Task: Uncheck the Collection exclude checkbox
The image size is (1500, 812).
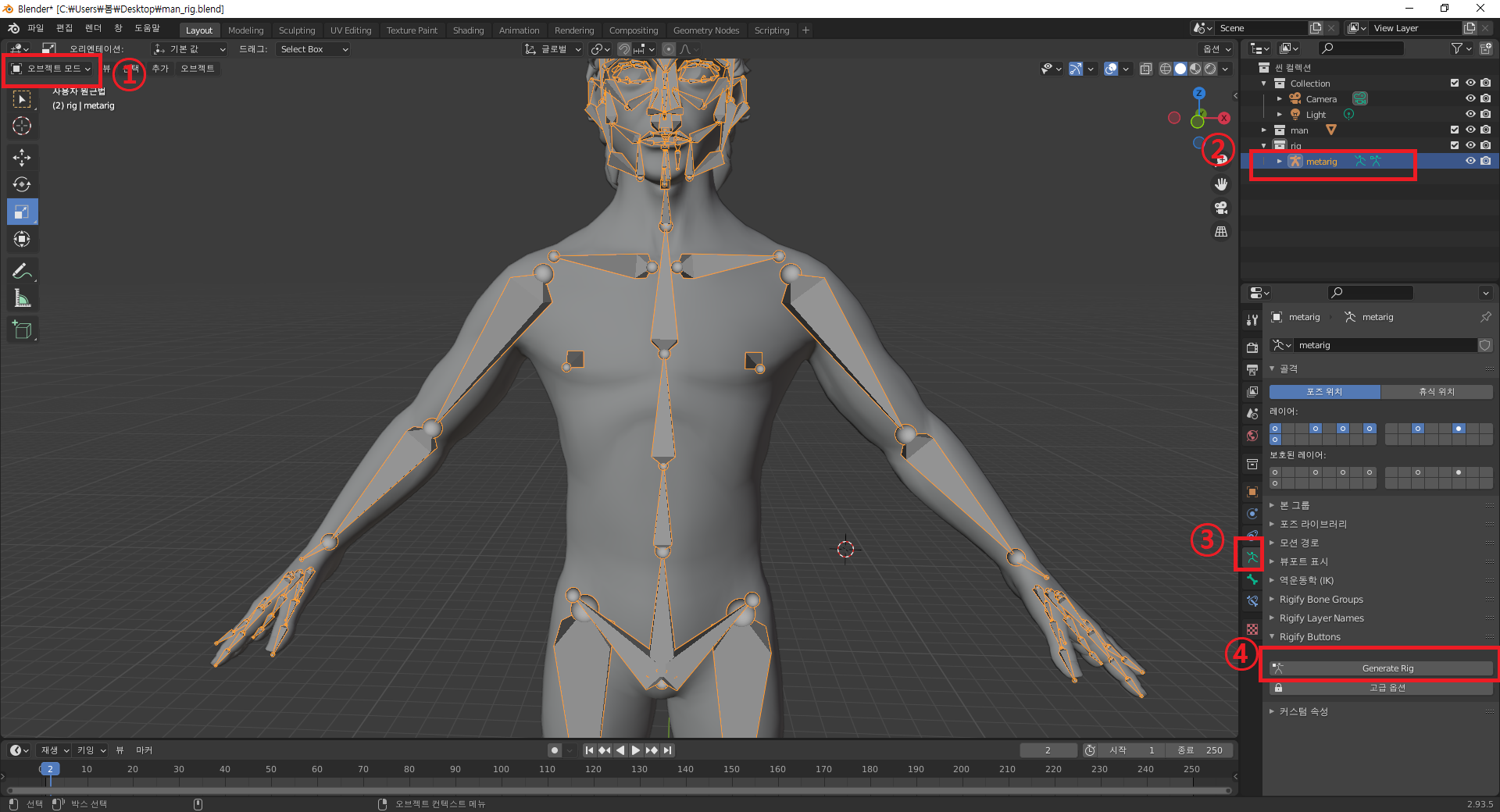Action: pyautogui.click(x=1455, y=84)
